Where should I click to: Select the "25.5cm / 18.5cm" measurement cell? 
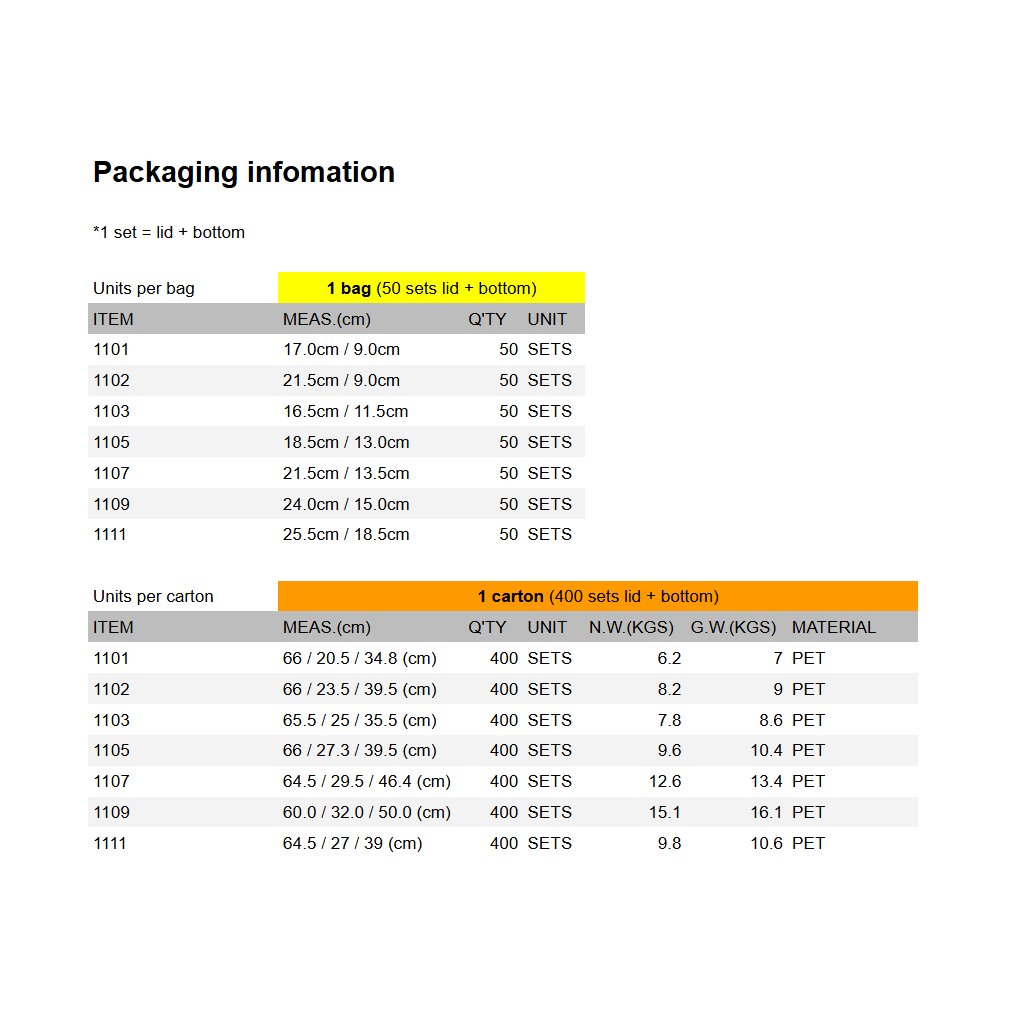(346, 534)
